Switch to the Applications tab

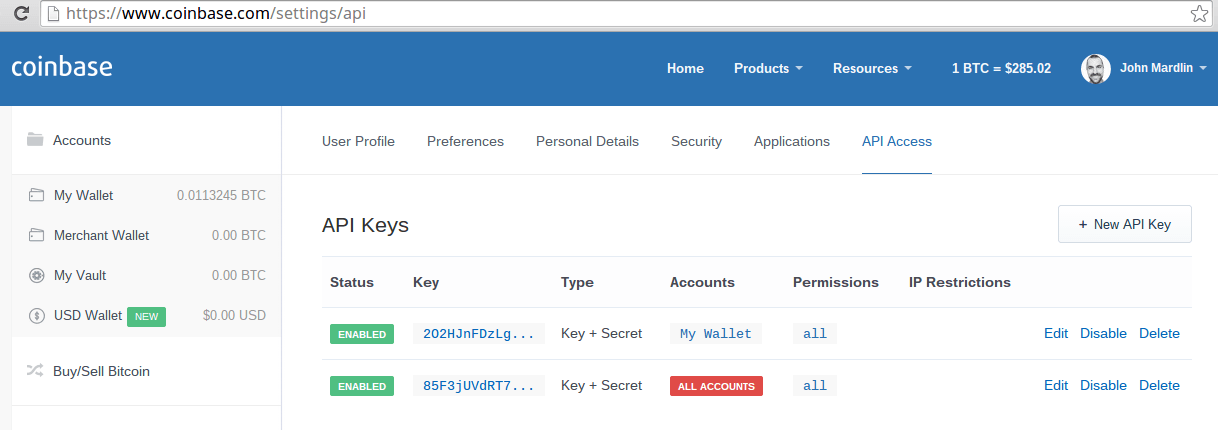pos(792,141)
